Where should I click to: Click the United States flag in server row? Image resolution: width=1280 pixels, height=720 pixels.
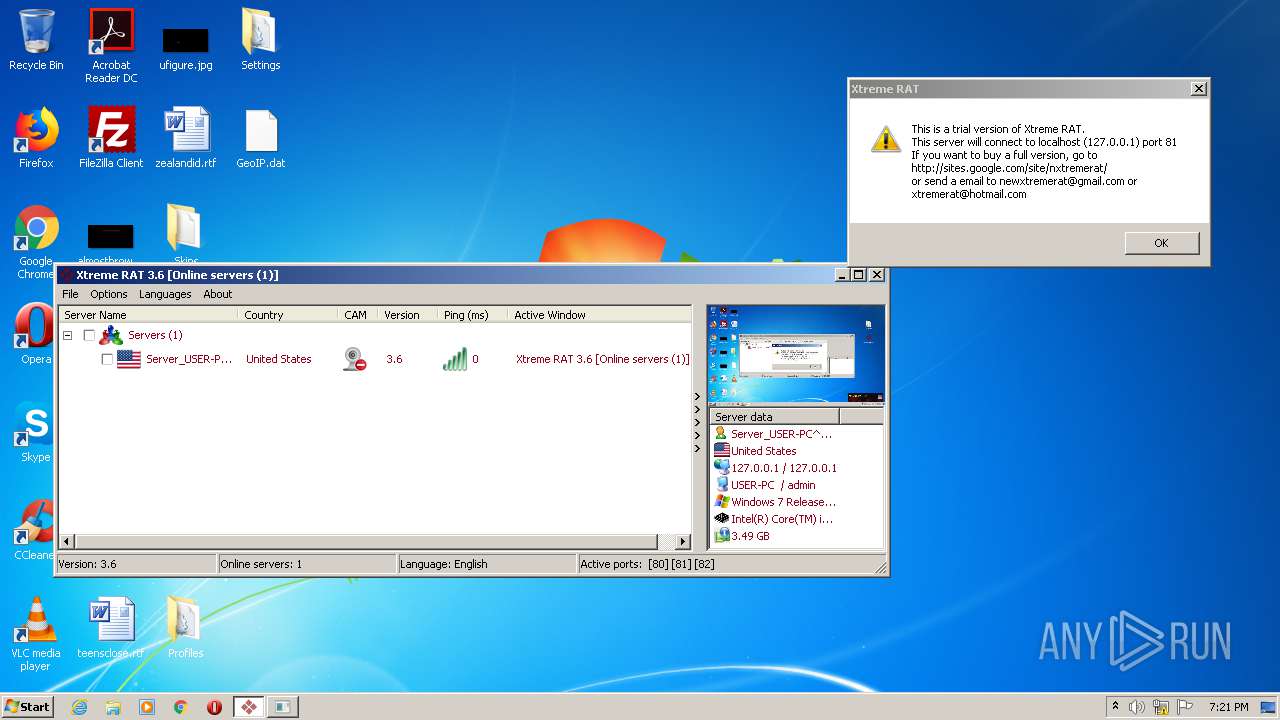coord(129,359)
